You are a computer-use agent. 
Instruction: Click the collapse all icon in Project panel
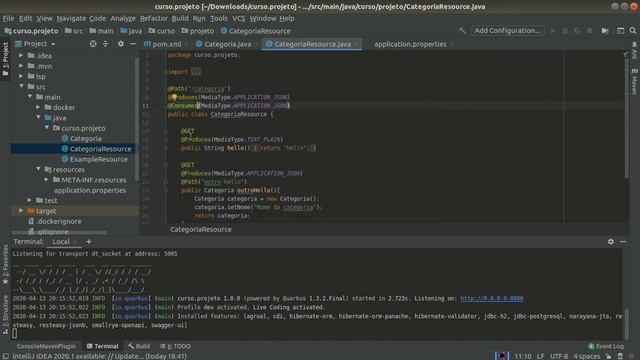(x=106, y=44)
